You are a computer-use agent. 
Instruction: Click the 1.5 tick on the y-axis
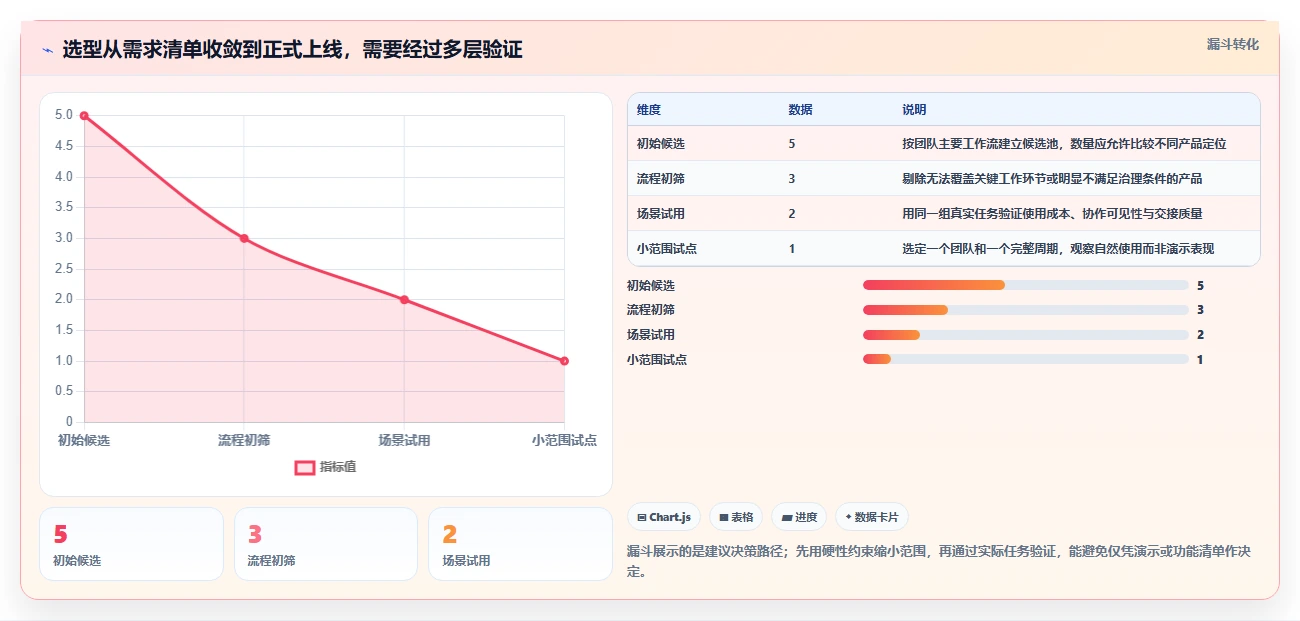pyautogui.click(x=64, y=330)
